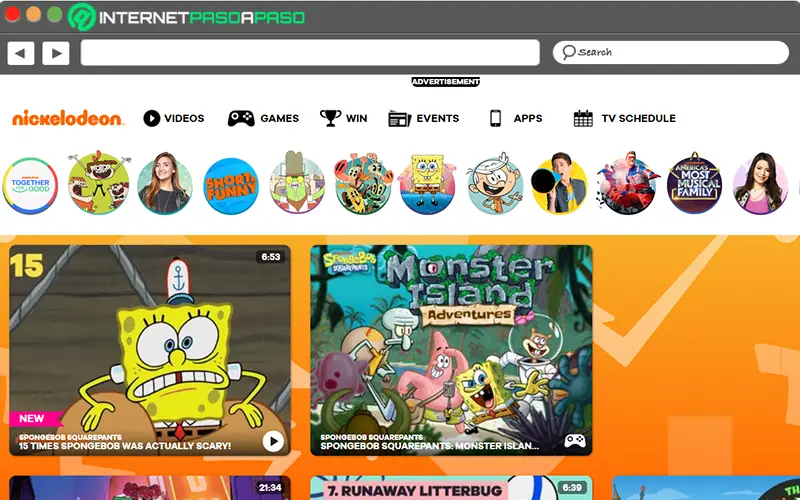
Task: Open the TV SCHEDULE menu item
Action: (x=638, y=118)
